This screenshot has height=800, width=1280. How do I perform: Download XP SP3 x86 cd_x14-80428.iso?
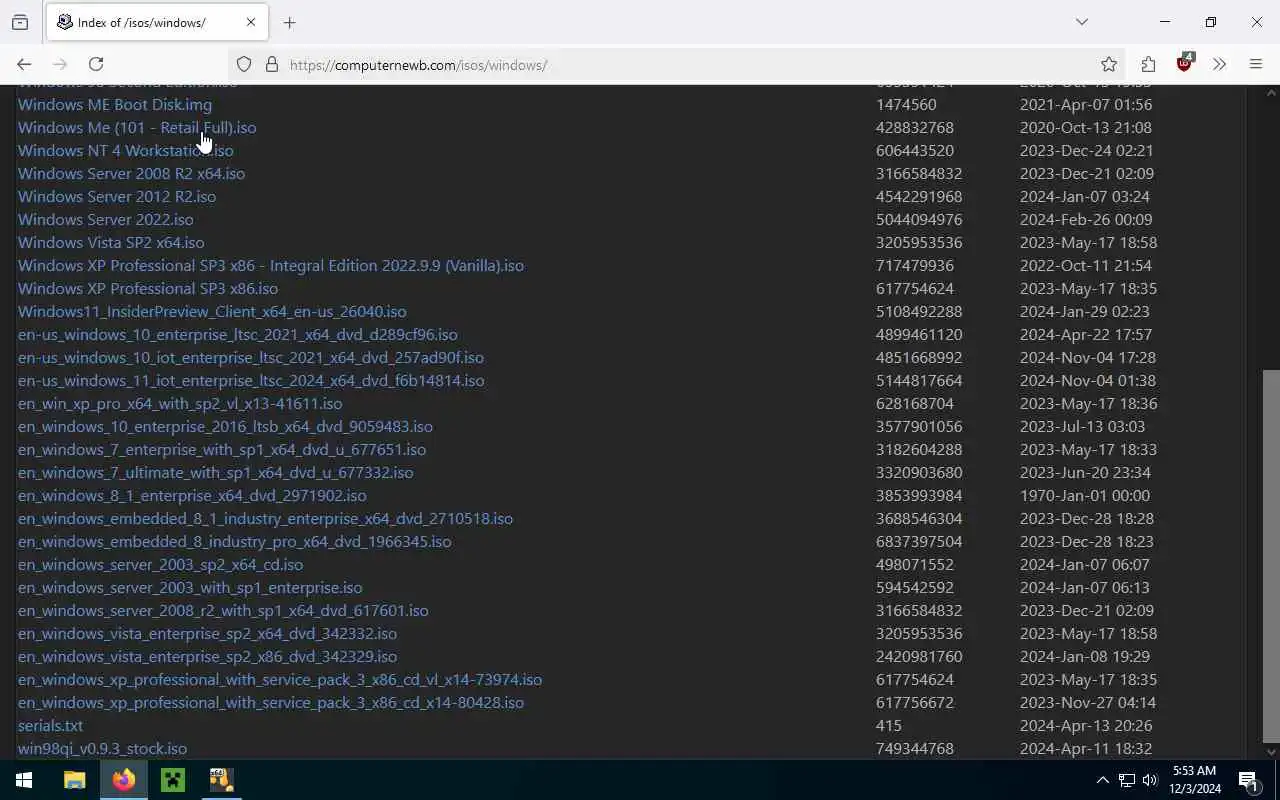tap(271, 702)
